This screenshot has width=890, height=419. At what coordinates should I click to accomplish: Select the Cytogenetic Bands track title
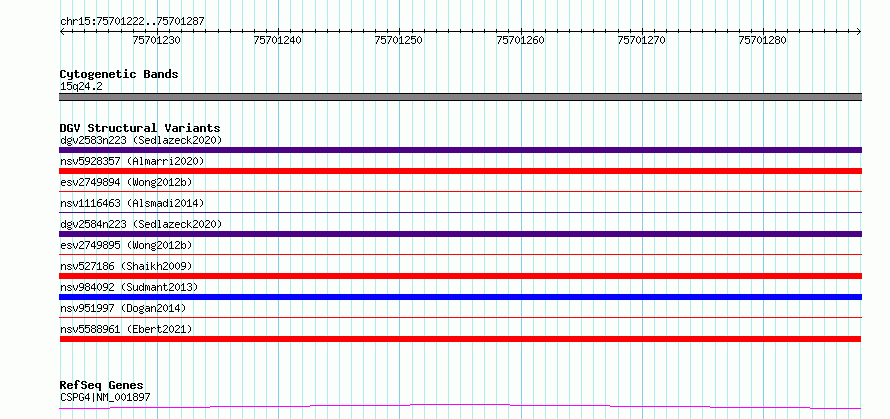119,74
